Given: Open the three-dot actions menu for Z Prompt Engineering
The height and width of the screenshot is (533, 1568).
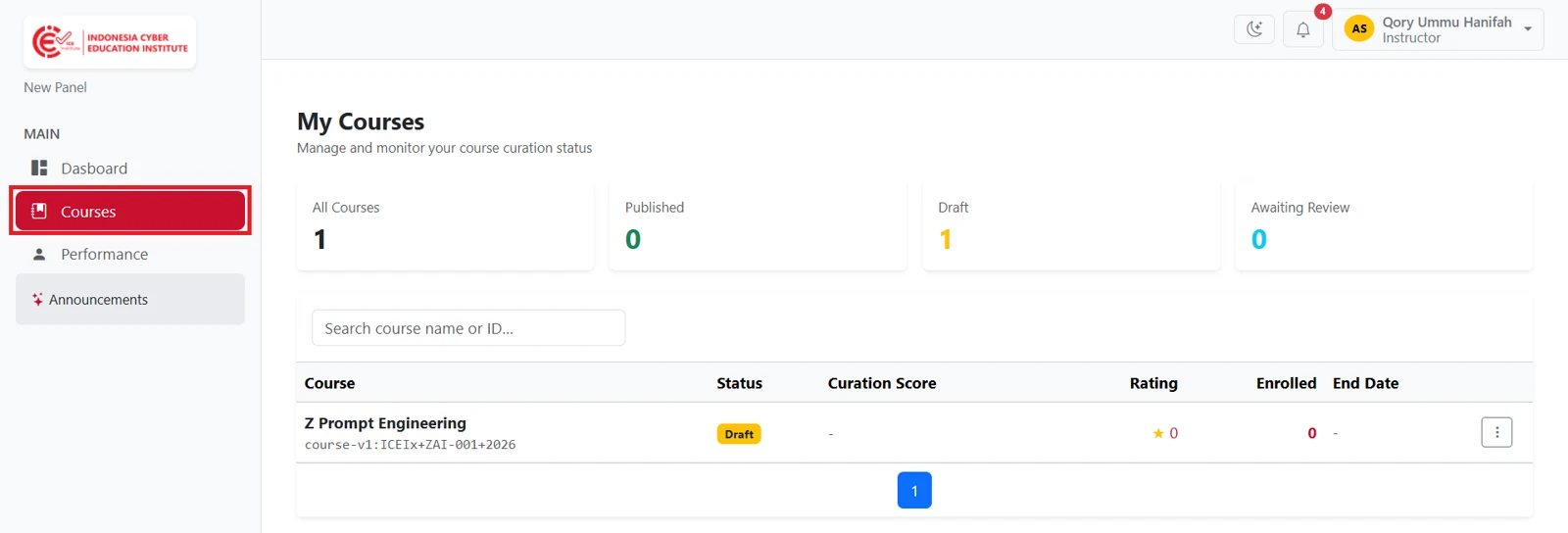Looking at the screenshot, I should (x=1496, y=432).
